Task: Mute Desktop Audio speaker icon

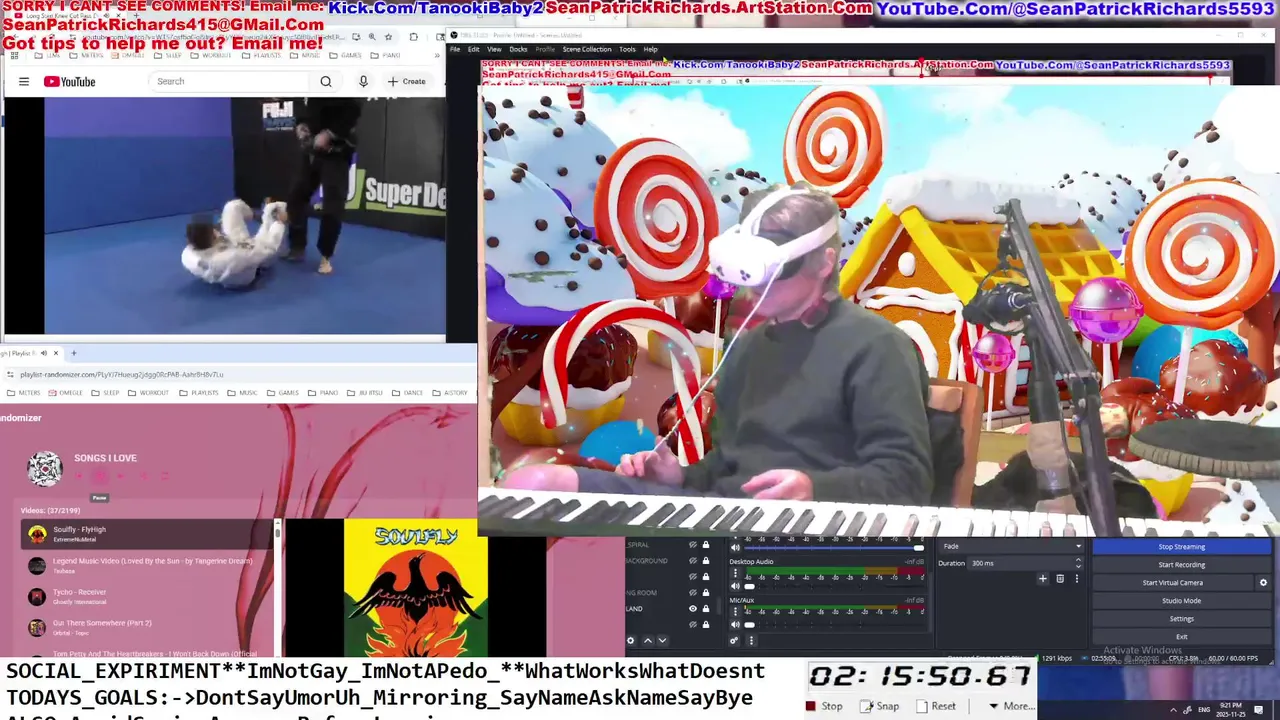Action: [735, 586]
